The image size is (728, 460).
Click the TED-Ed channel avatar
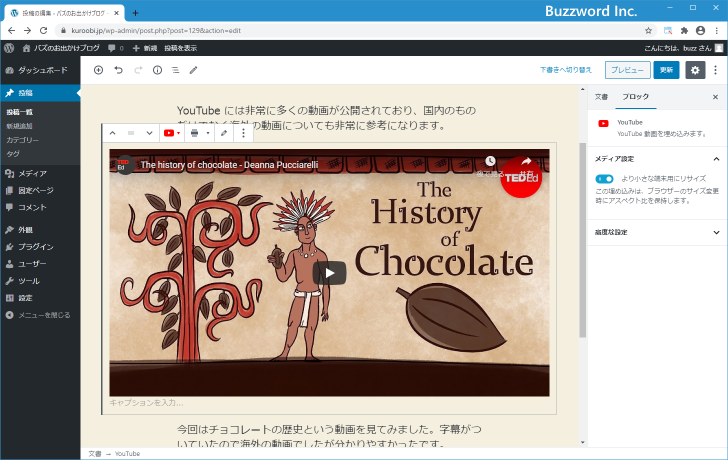coord(123,165)
